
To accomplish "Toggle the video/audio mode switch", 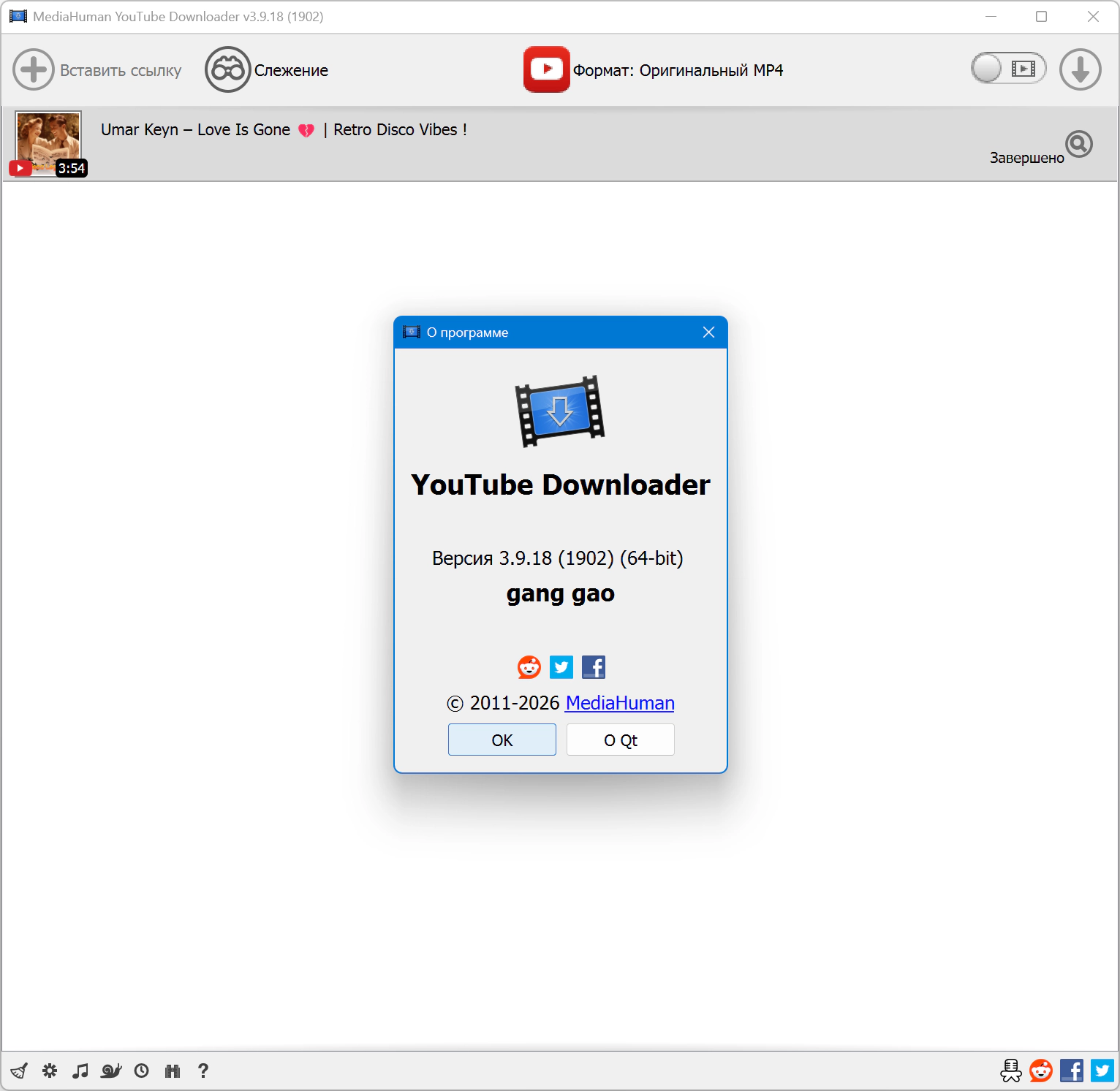I will (x=1008, y=69).
